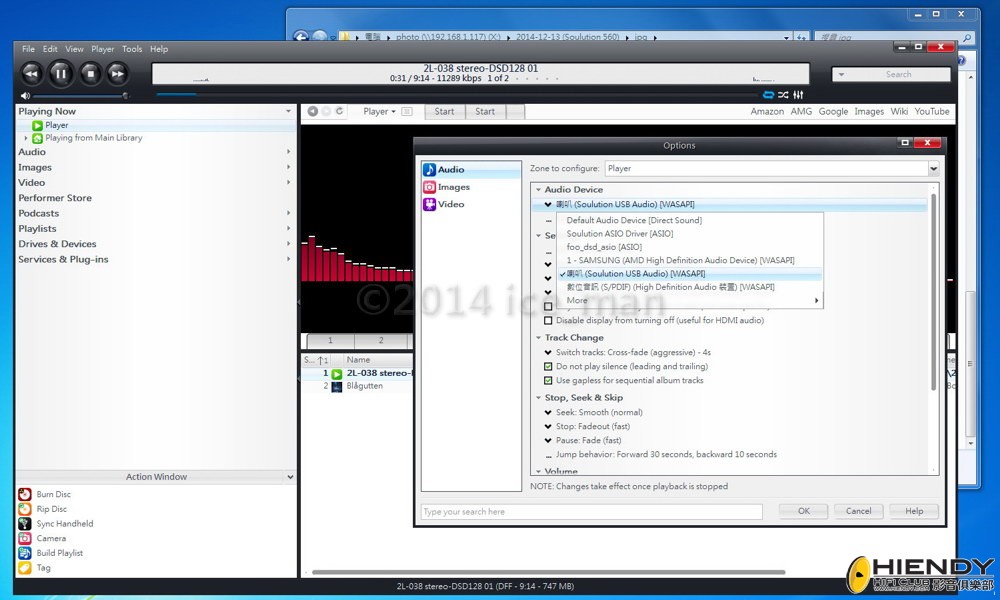Click the Options search field

click(x=591, y=512)
